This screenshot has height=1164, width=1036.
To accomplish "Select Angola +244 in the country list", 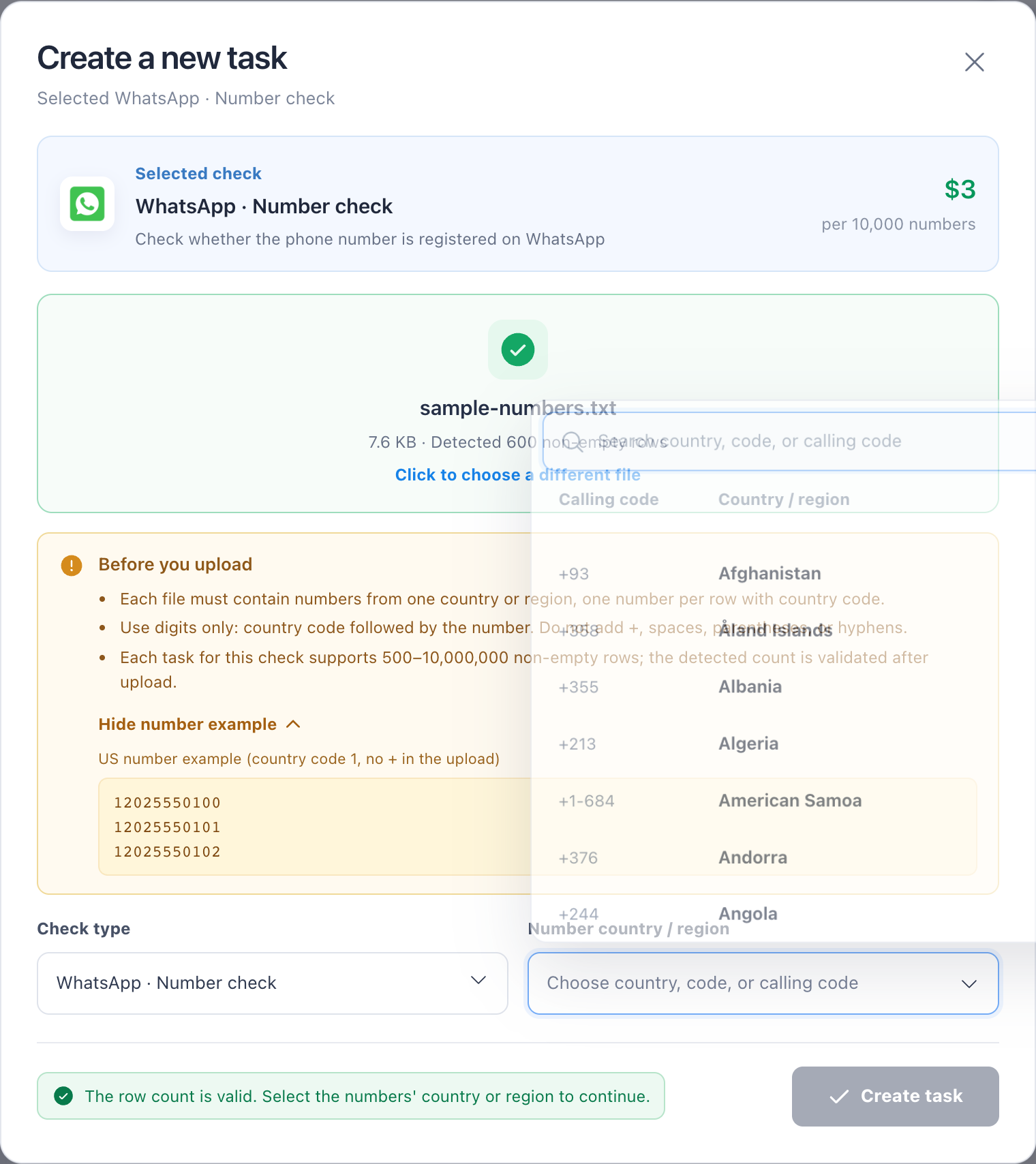I will point(784,914).
